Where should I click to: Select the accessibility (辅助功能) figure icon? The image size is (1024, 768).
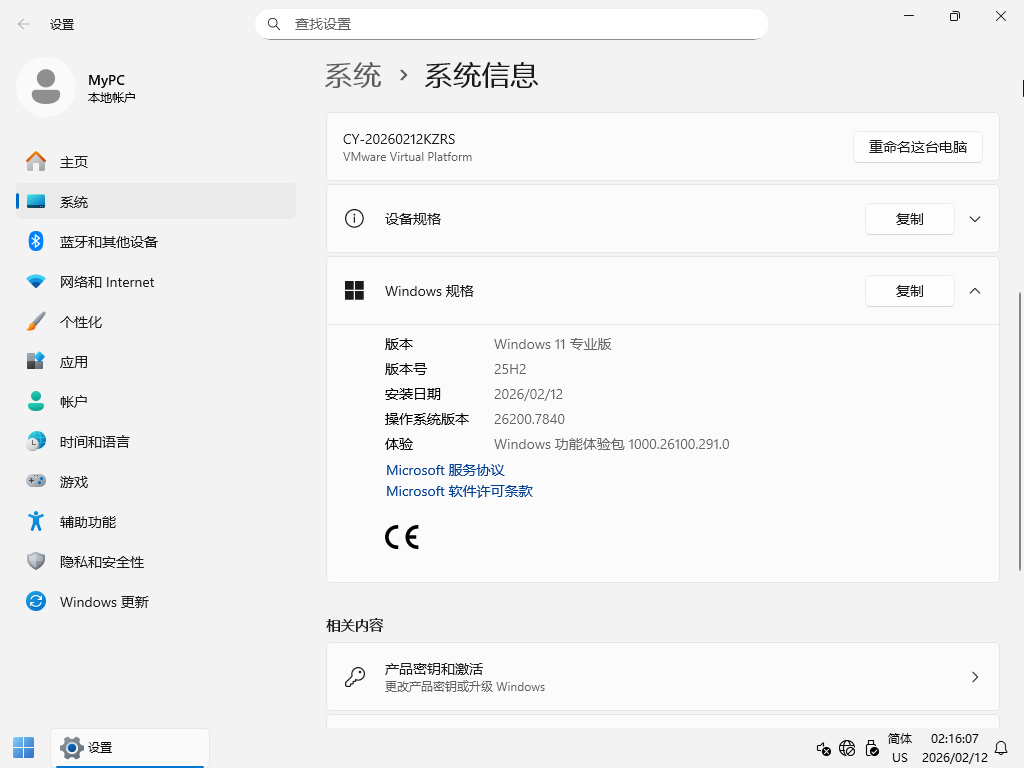point(36,522)
